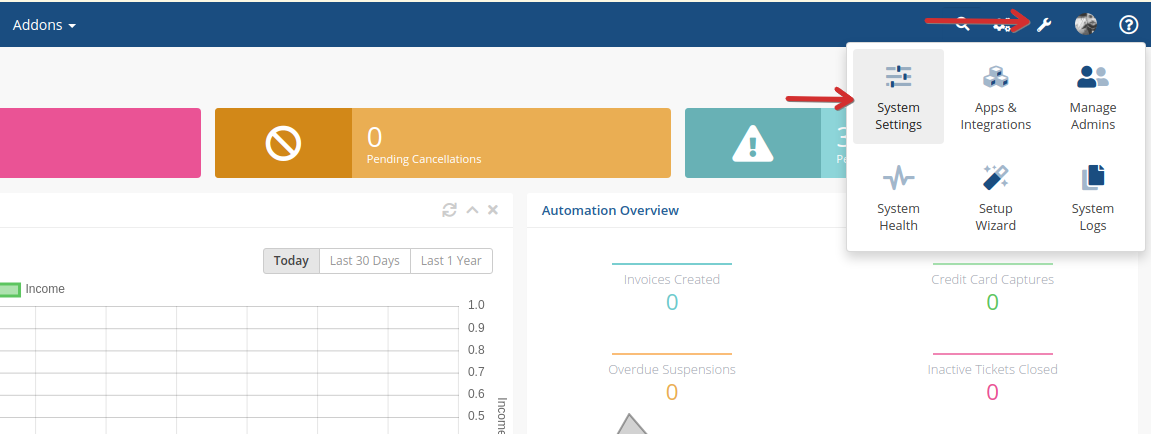Click the wrench configuration icon

pos(1044,25)
